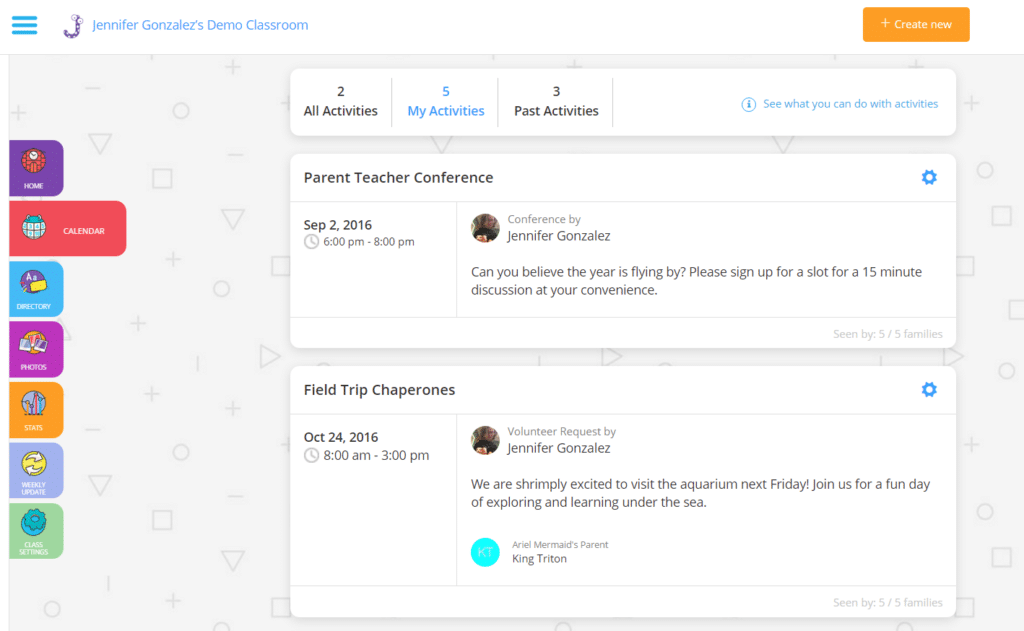The width and height of the screenshot is (1024, 631).
Task: Click the seahorse classroom logo
Action: [72, 24]
